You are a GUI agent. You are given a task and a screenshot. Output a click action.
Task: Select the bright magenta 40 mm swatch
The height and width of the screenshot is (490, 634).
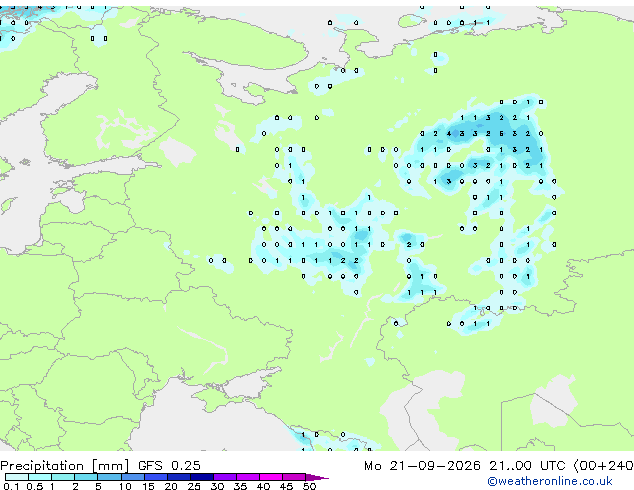pos(271,477)
